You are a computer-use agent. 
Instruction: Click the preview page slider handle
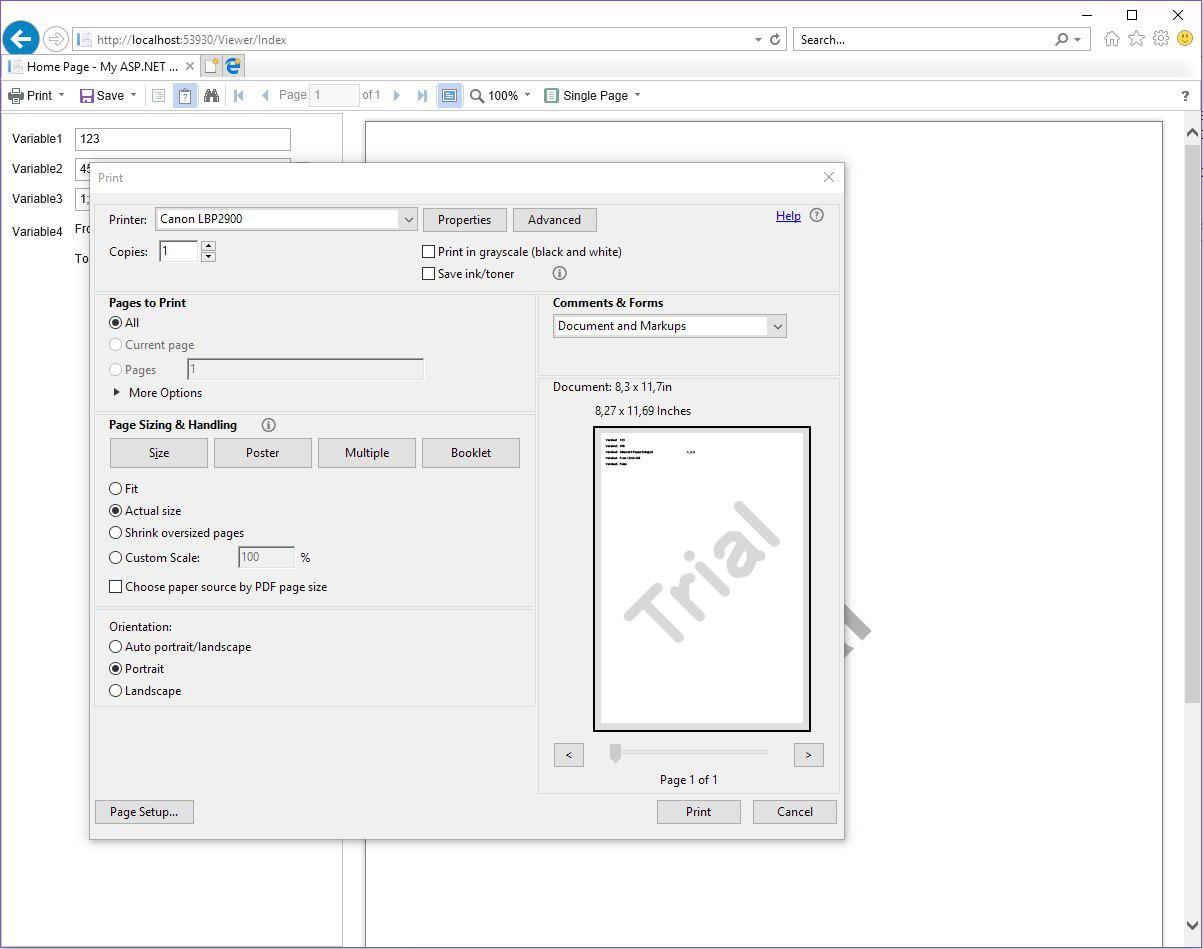(615, 753)
